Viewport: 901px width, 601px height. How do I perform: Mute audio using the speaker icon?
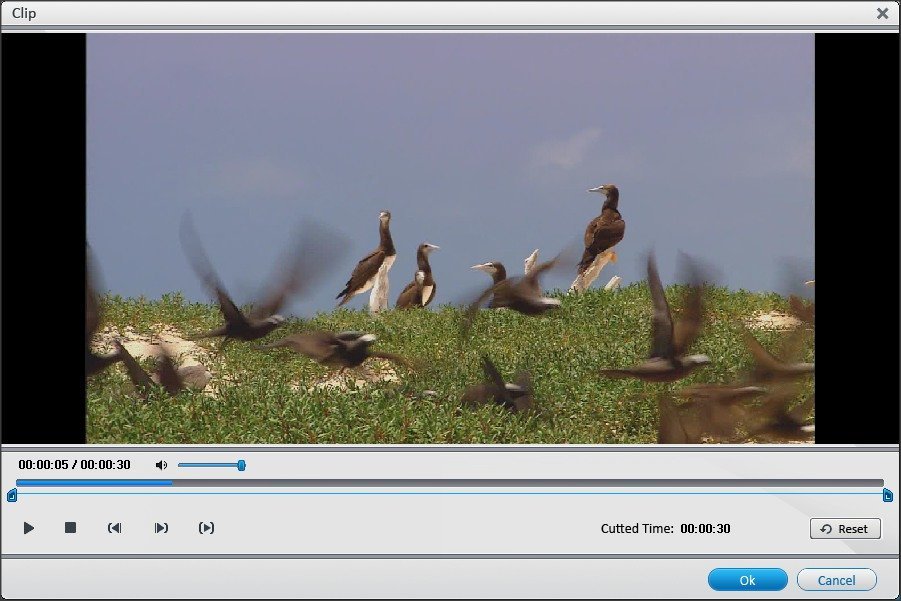tap(162, 464)
